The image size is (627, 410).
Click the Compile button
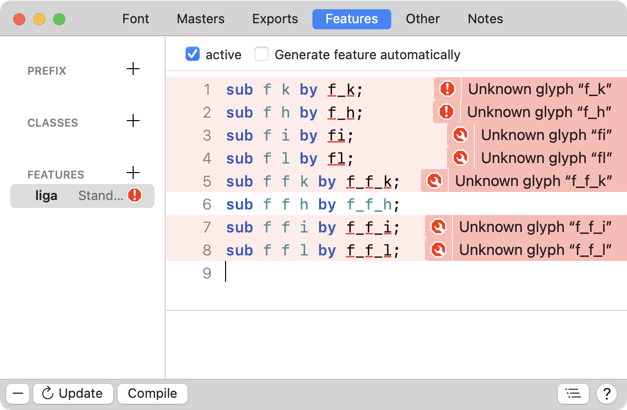152,394
